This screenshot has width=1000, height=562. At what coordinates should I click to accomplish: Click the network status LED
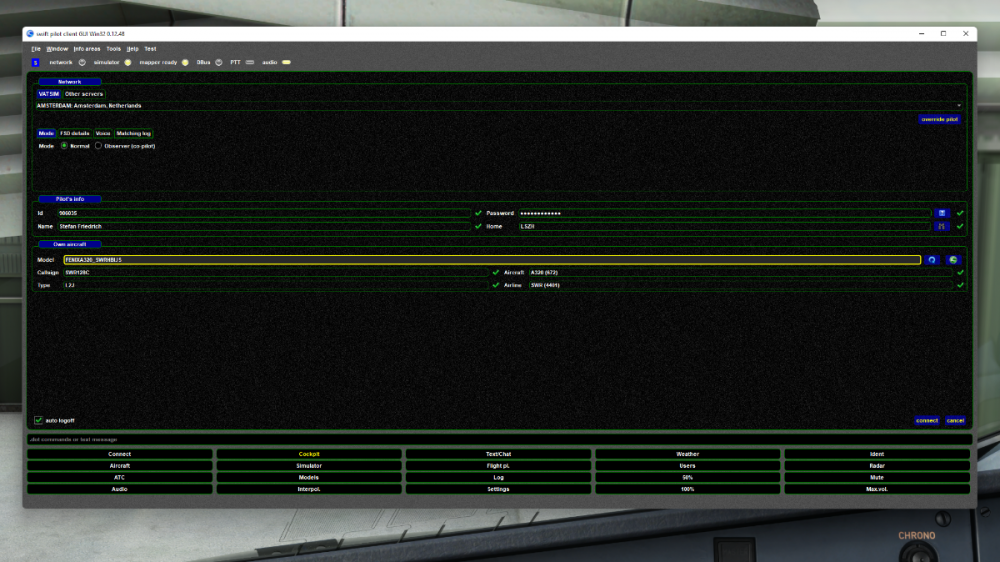pyautogui.click(x=82, y=63)
